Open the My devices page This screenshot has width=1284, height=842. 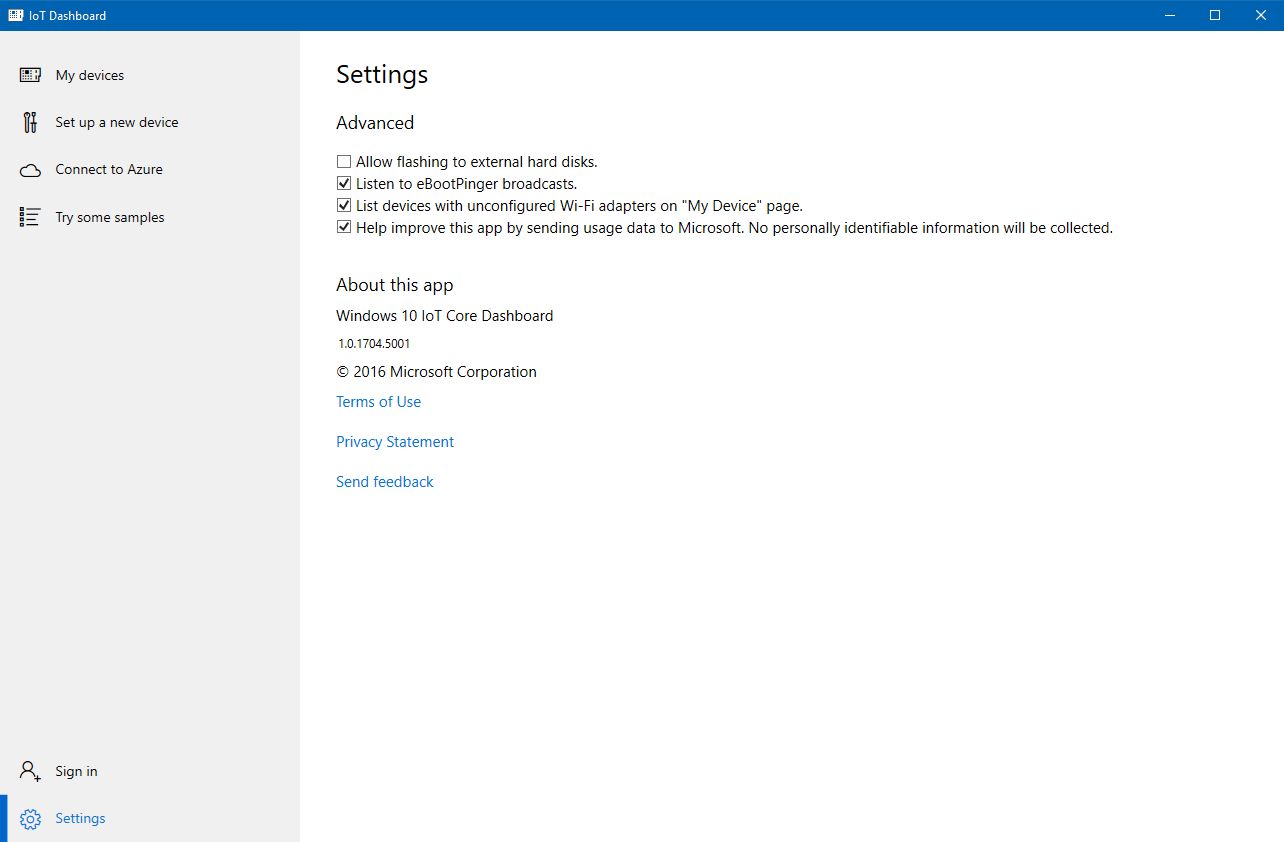coord(150,75)
